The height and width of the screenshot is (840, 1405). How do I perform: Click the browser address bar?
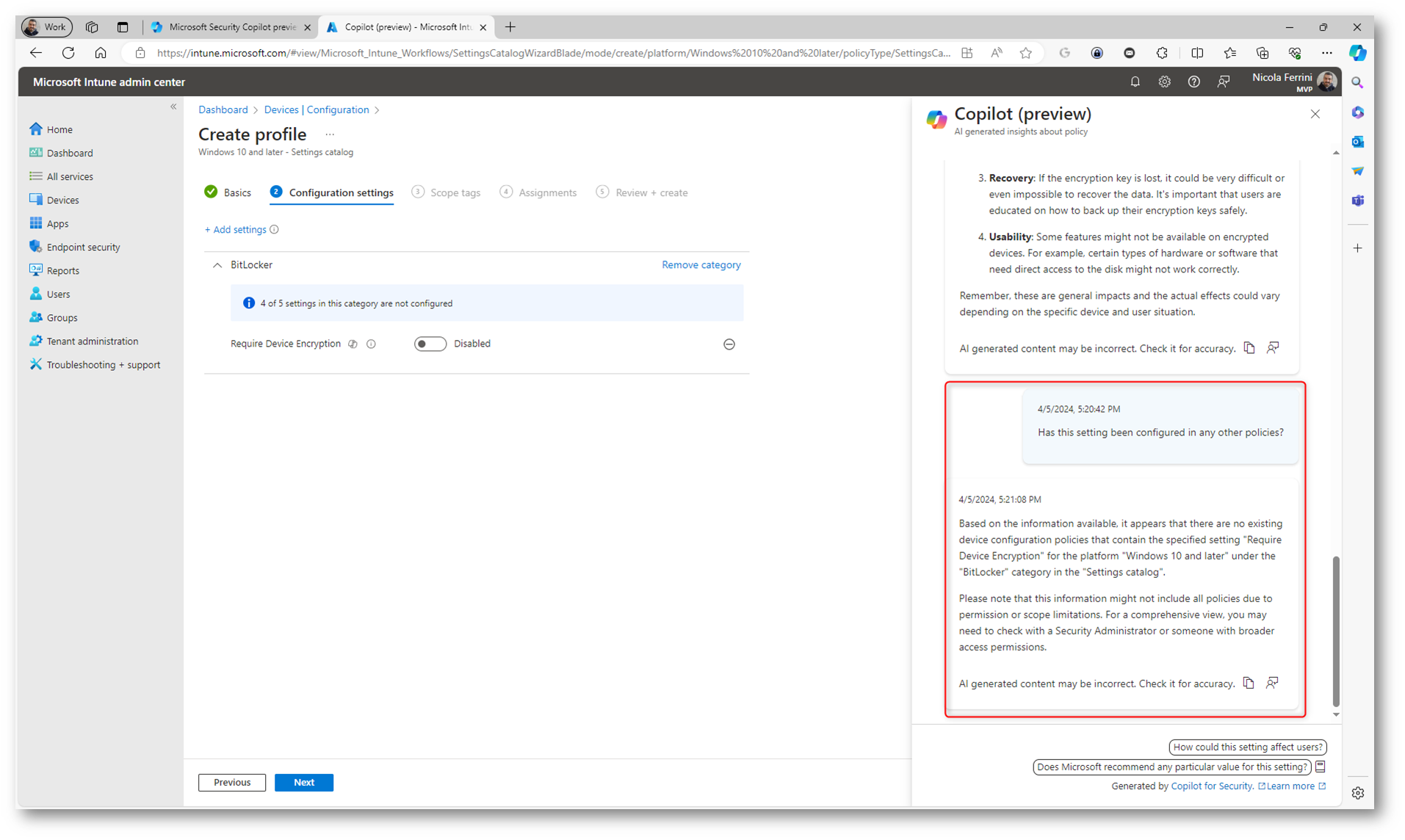coord(553,53)
